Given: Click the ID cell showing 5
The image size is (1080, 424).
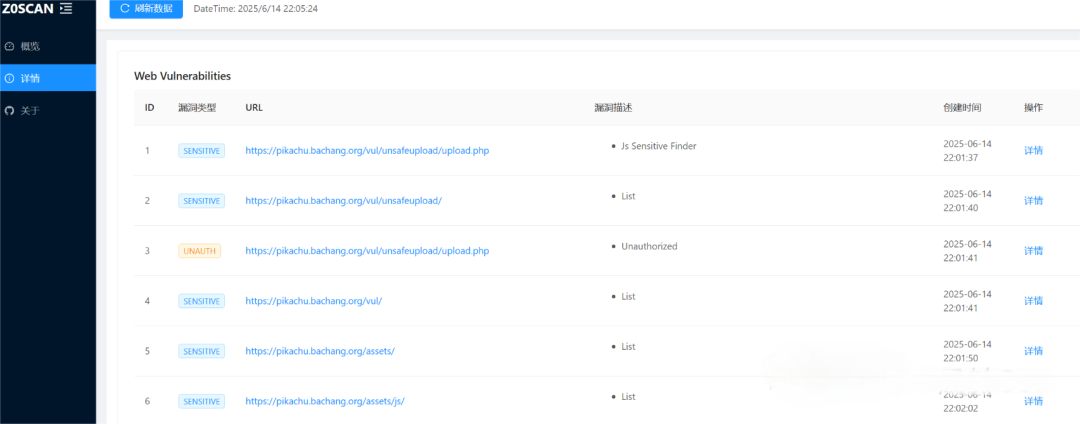Looking at the screenshot, I should (x=147, y=351).
